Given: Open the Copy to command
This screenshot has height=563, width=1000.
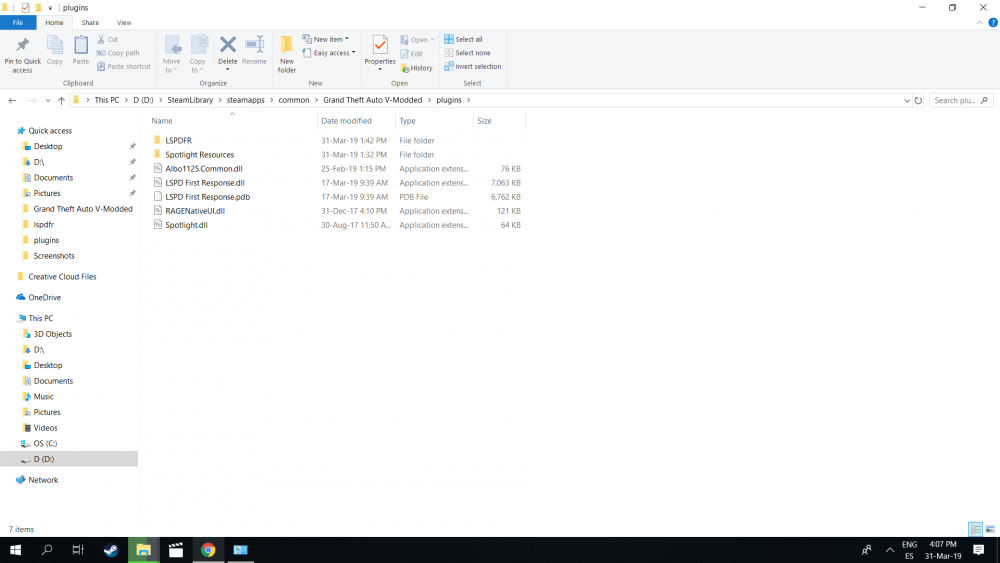Looking at the screenshot, I should point(198,54).
